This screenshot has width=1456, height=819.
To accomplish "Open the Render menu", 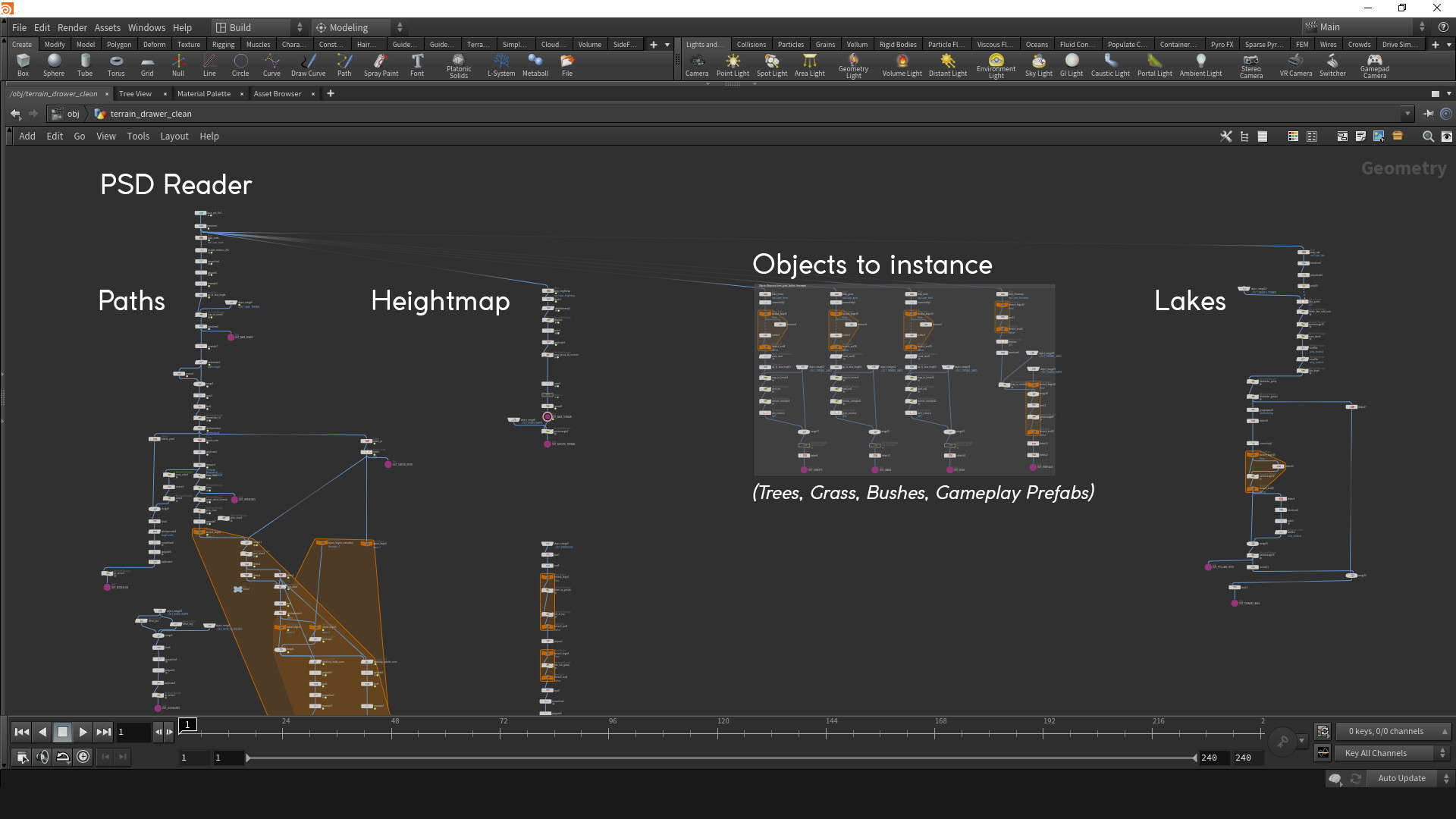I will pos(72,27).
